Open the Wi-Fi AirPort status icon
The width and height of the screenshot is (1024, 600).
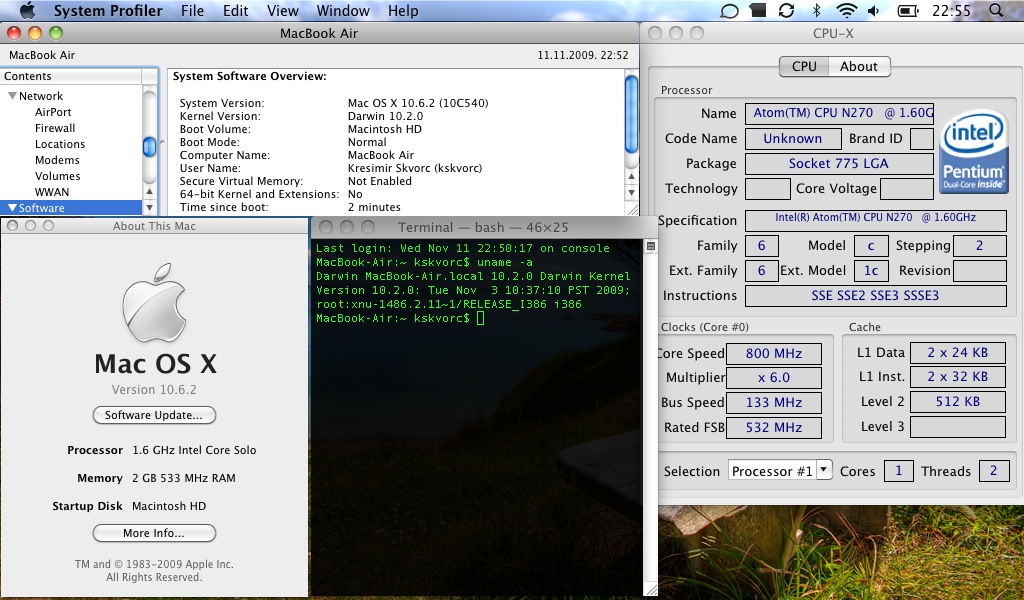pyautogui.click(x=846, y=10)
